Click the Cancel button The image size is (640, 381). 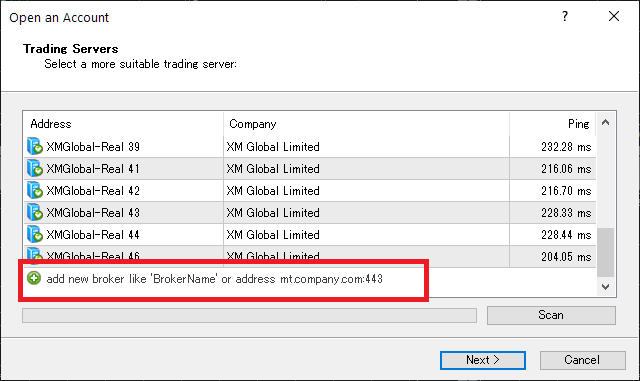[582, 360]
